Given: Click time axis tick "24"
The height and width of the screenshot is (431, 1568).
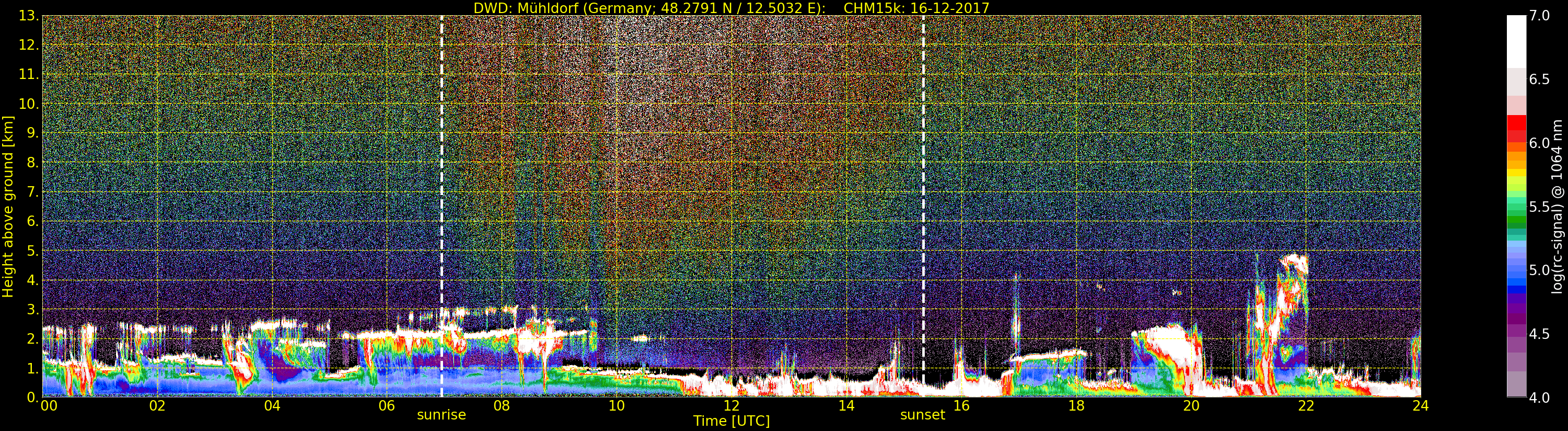Looking at the screenshot, I should [1421, 406].
